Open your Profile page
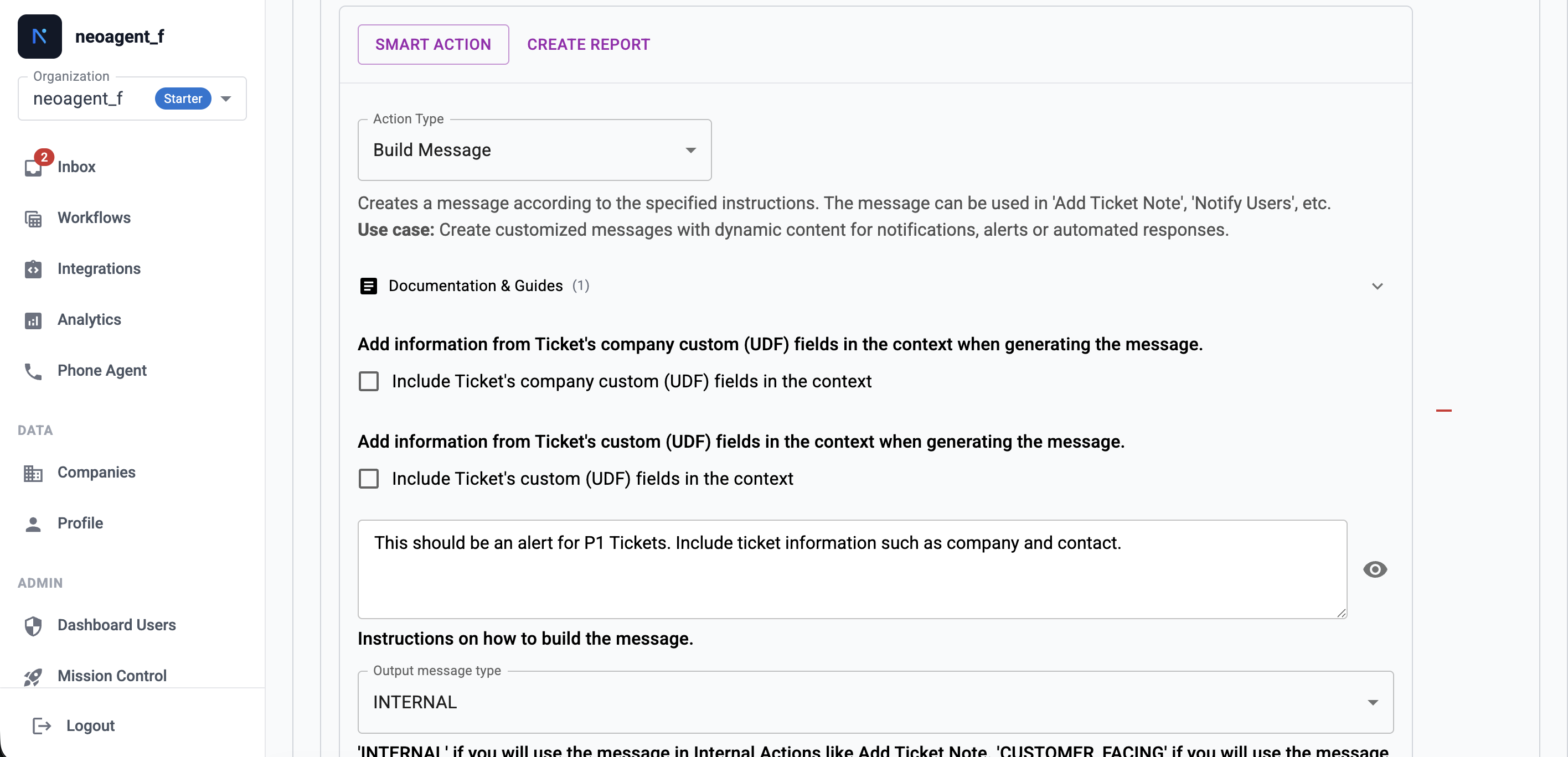Viewport: 1568px width, 757px height. [x=80, y=523]
